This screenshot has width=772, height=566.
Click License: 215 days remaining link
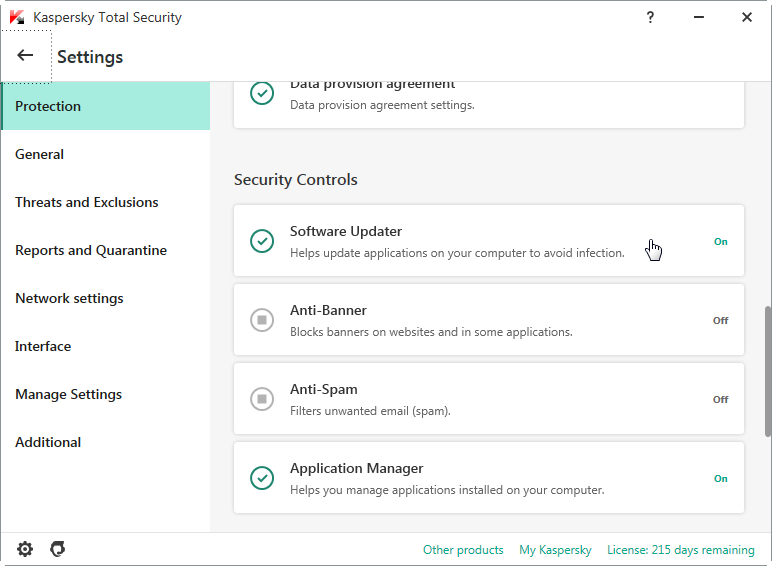click(680, 550)
